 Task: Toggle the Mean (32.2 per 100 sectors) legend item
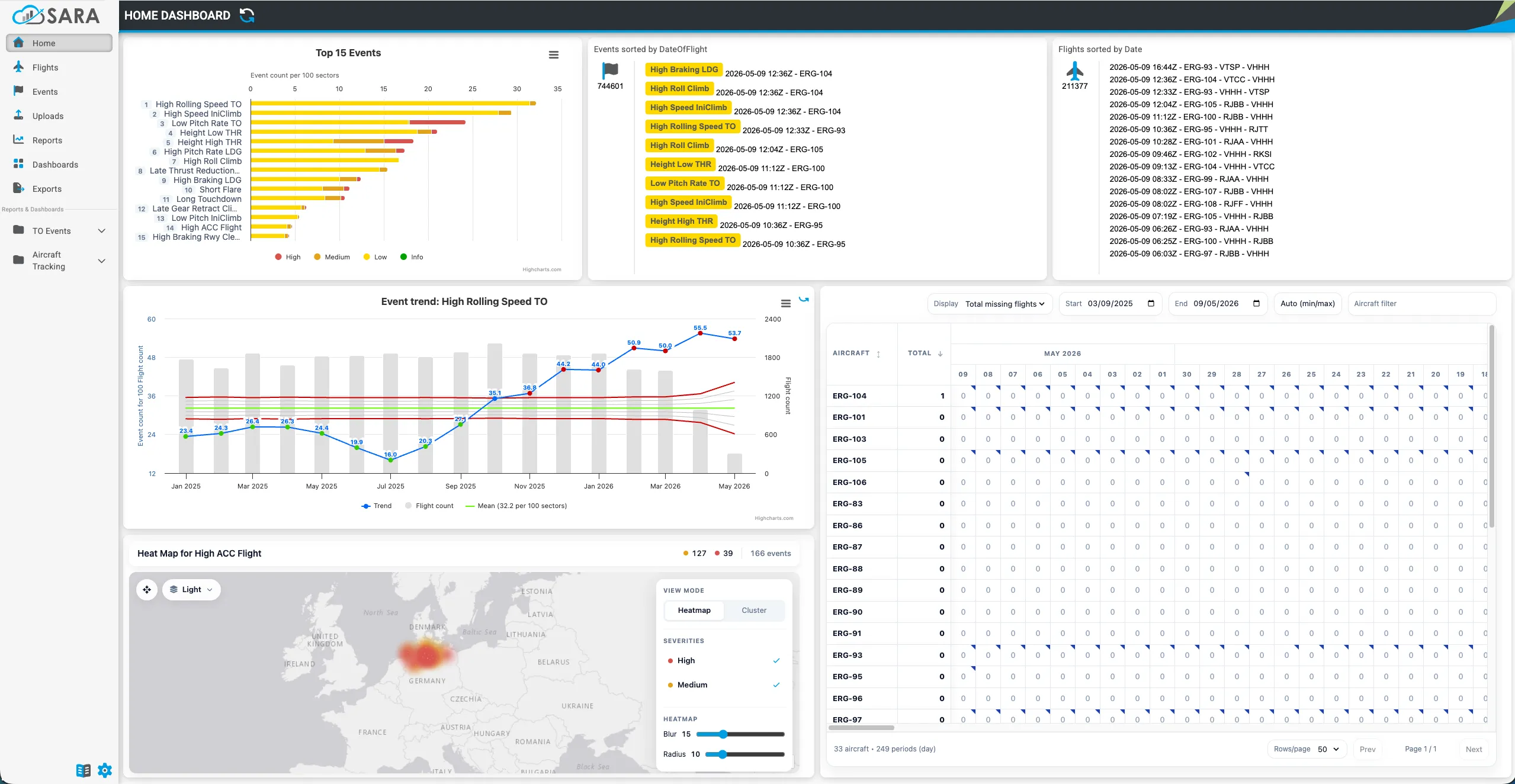coord(516,506)
